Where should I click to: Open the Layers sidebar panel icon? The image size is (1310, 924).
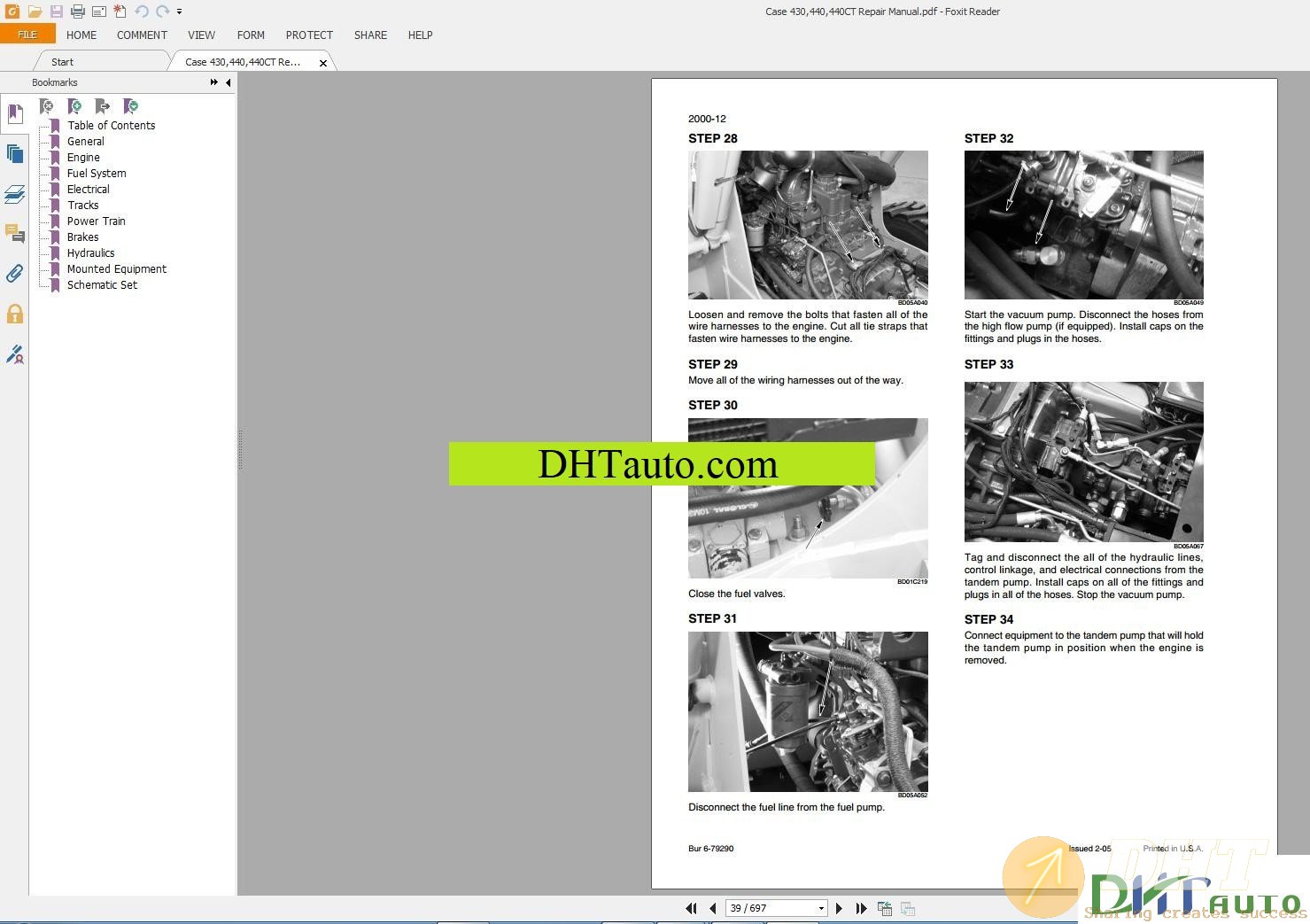tap(14, 194)
